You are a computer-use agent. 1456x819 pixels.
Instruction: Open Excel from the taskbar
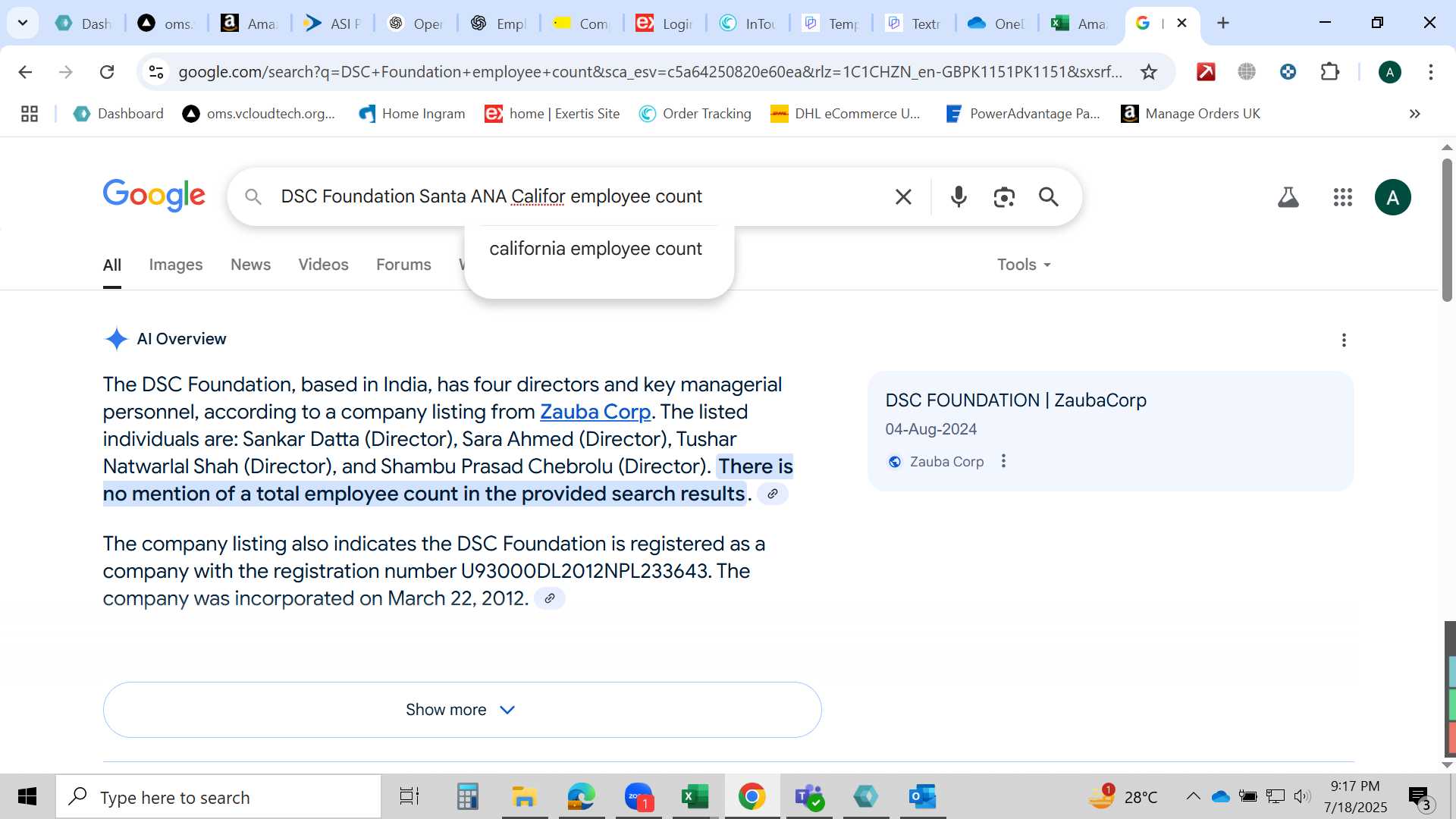coord(695,797)
